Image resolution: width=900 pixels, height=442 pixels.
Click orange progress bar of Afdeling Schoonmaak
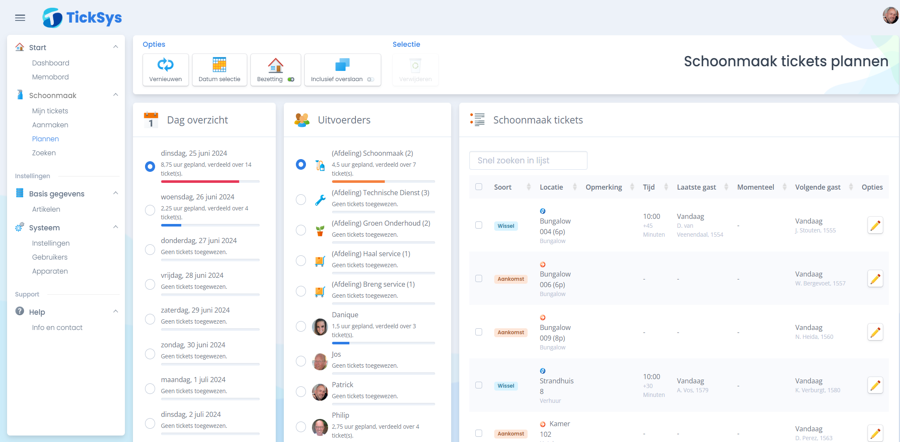(358, 181)
